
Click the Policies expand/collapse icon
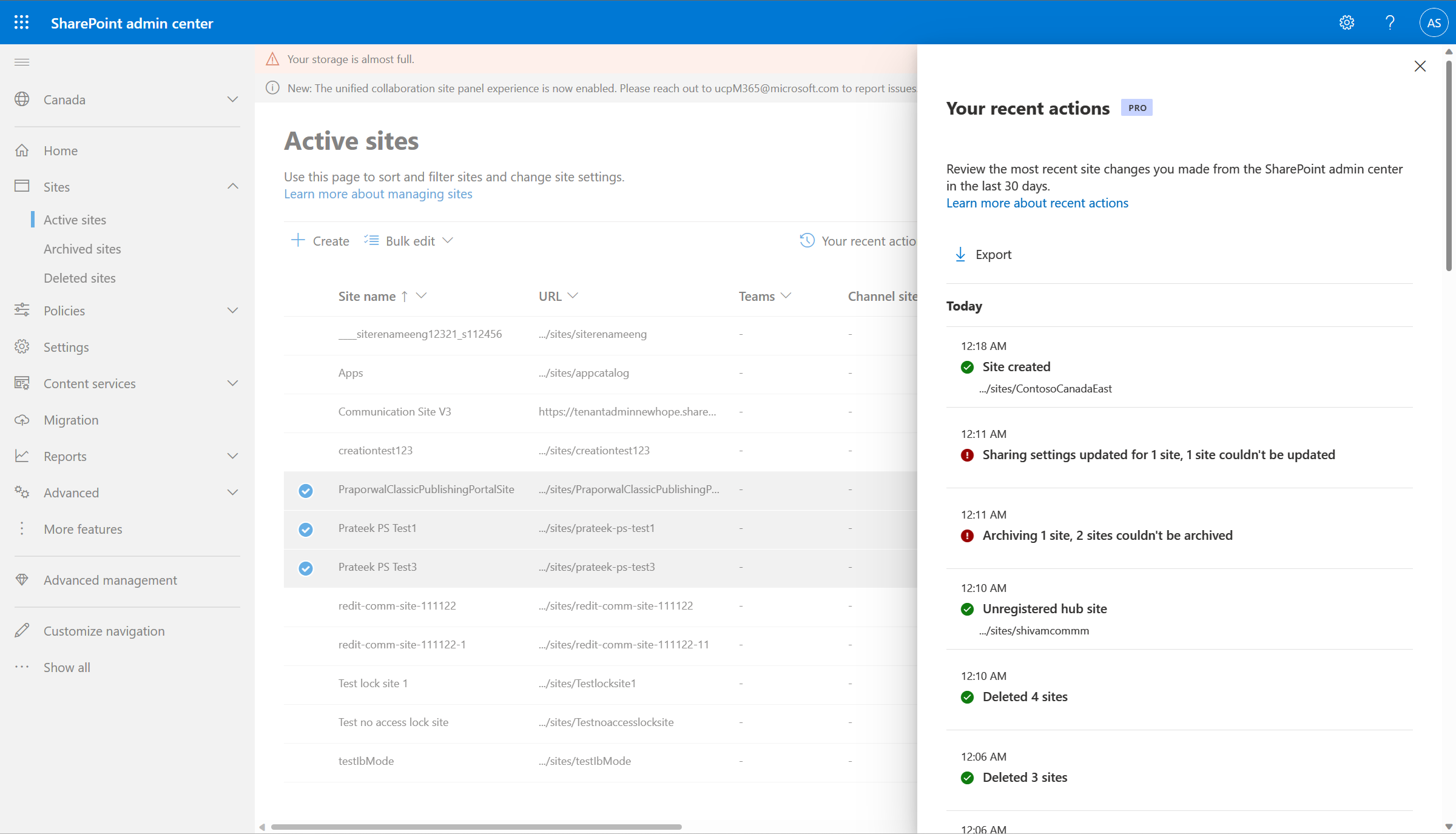coord(232,310)
